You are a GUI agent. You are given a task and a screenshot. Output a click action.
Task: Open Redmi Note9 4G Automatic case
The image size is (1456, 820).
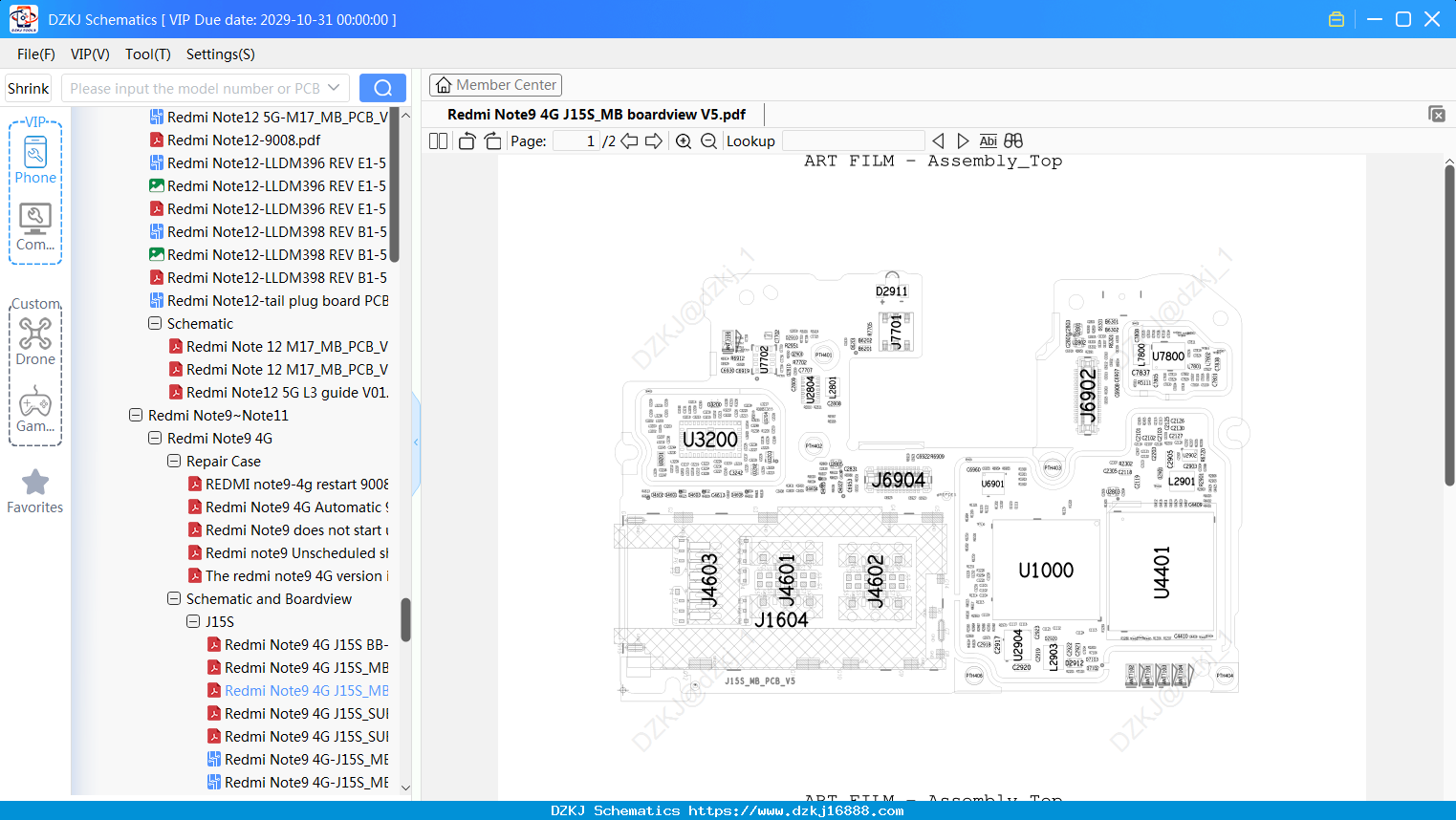click(289, 507)
